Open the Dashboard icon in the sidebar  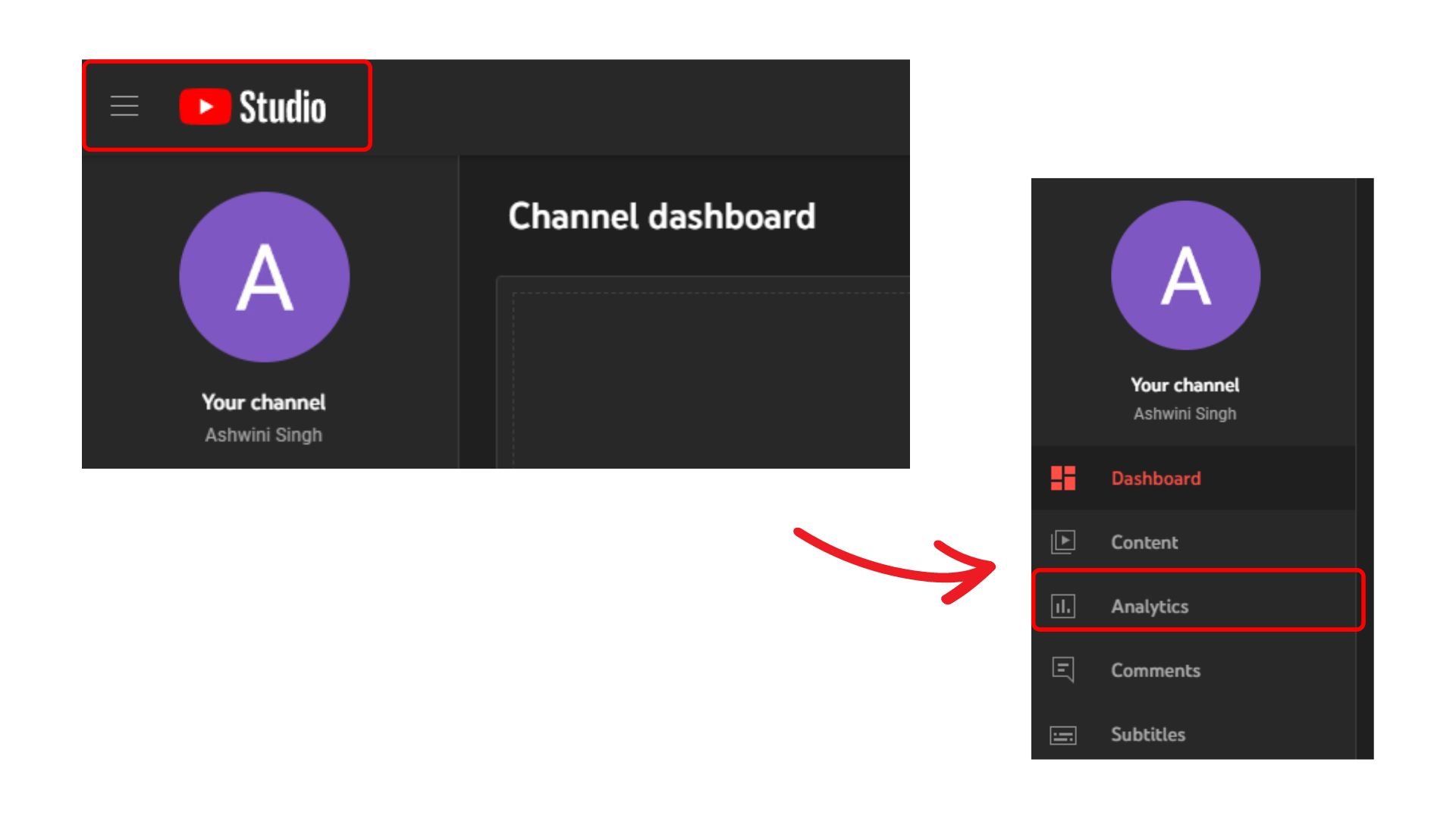click(1062, 478)
